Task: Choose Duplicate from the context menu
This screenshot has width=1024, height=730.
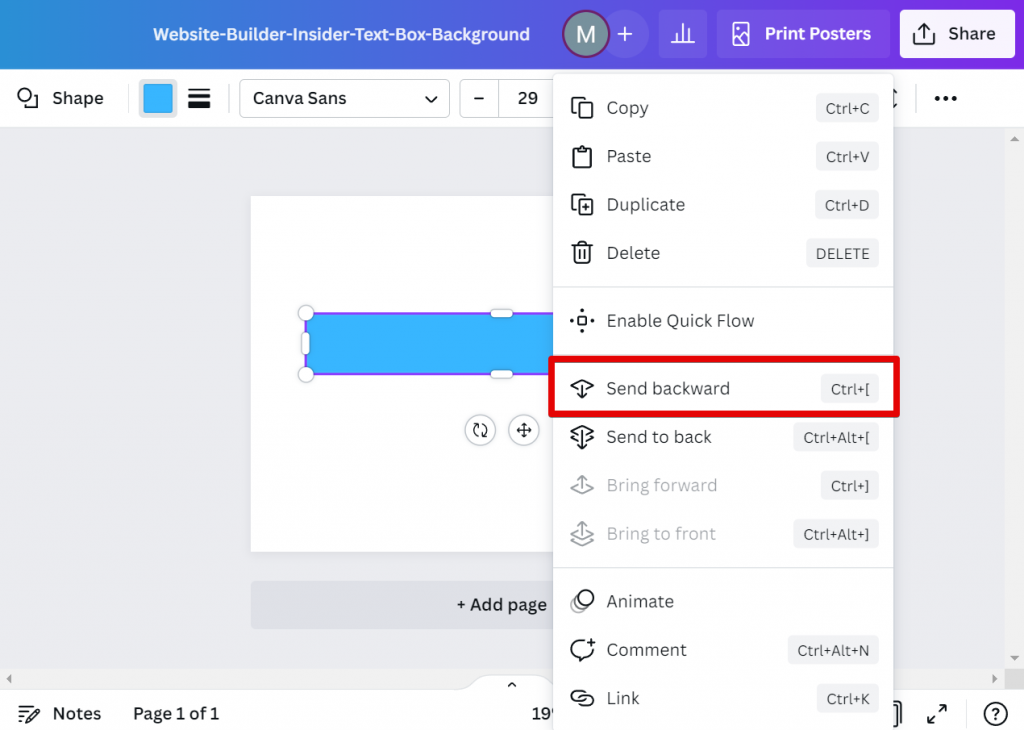Action: tap(645, 205)
